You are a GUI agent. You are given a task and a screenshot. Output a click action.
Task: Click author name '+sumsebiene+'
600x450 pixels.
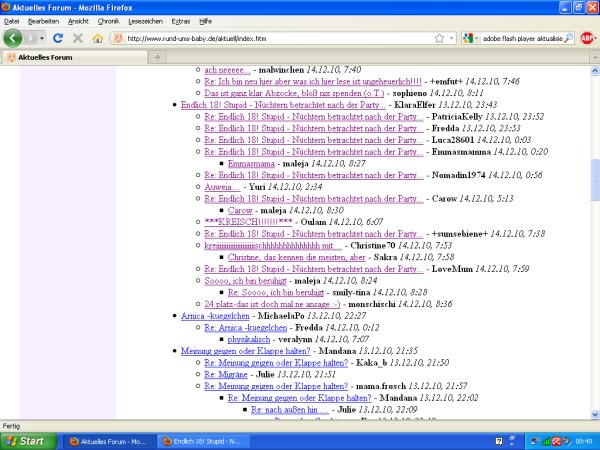pyautogui.click(x=460, y=234)
